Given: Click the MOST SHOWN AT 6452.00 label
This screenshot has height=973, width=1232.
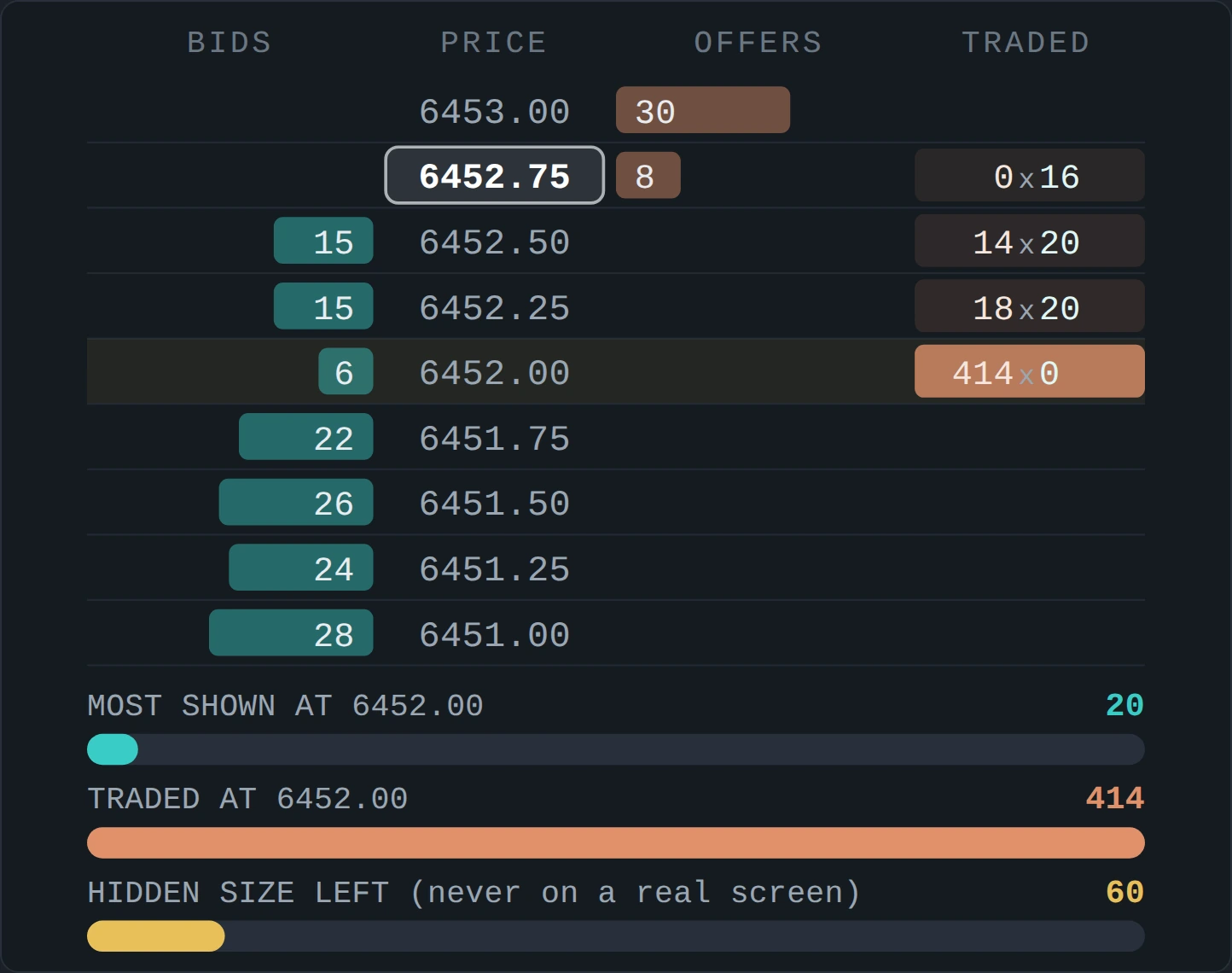Looking at the screenshot, I should [285, 706].
